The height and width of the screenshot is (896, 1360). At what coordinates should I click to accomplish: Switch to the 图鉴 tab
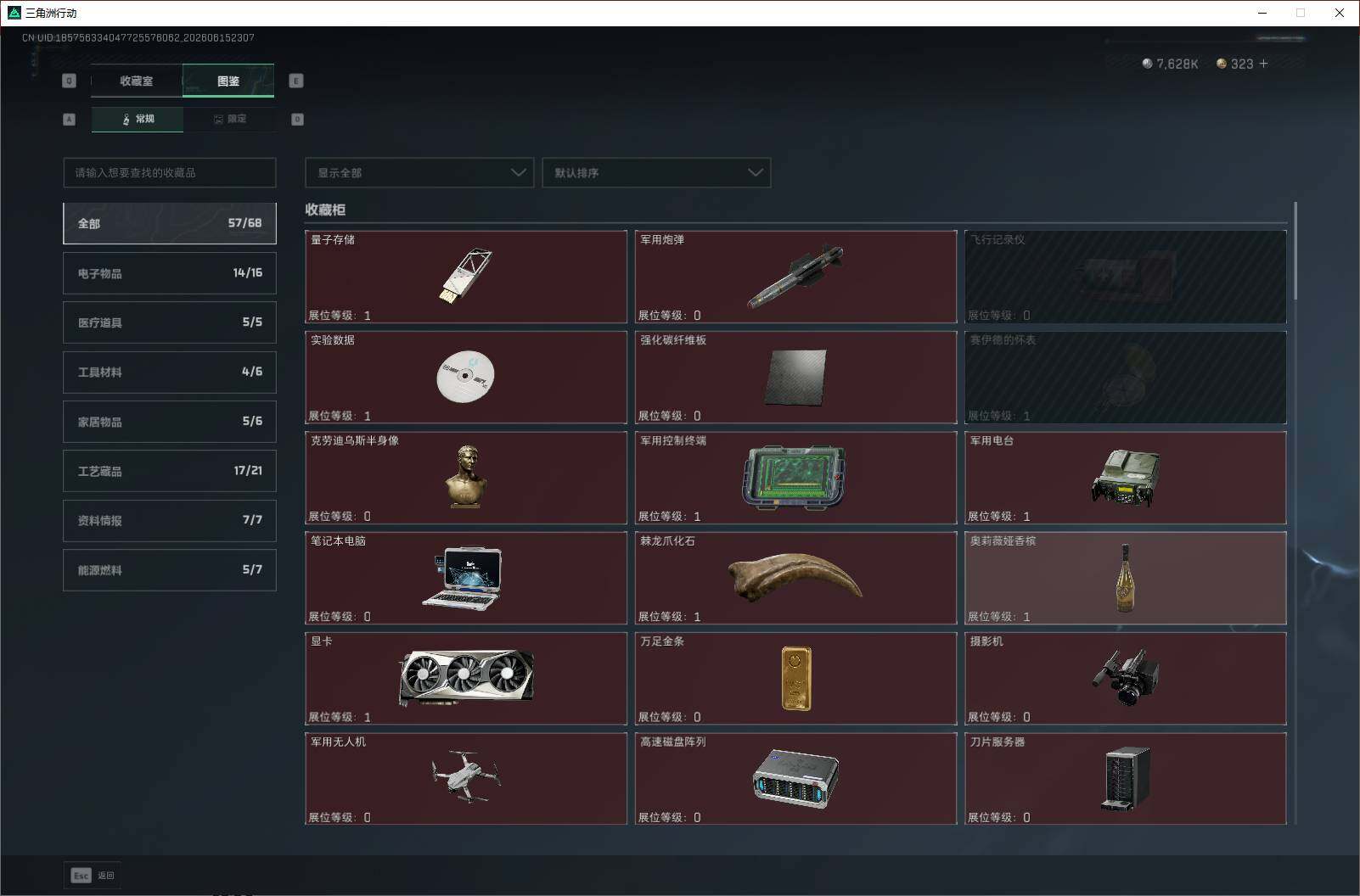pos(228,81)
